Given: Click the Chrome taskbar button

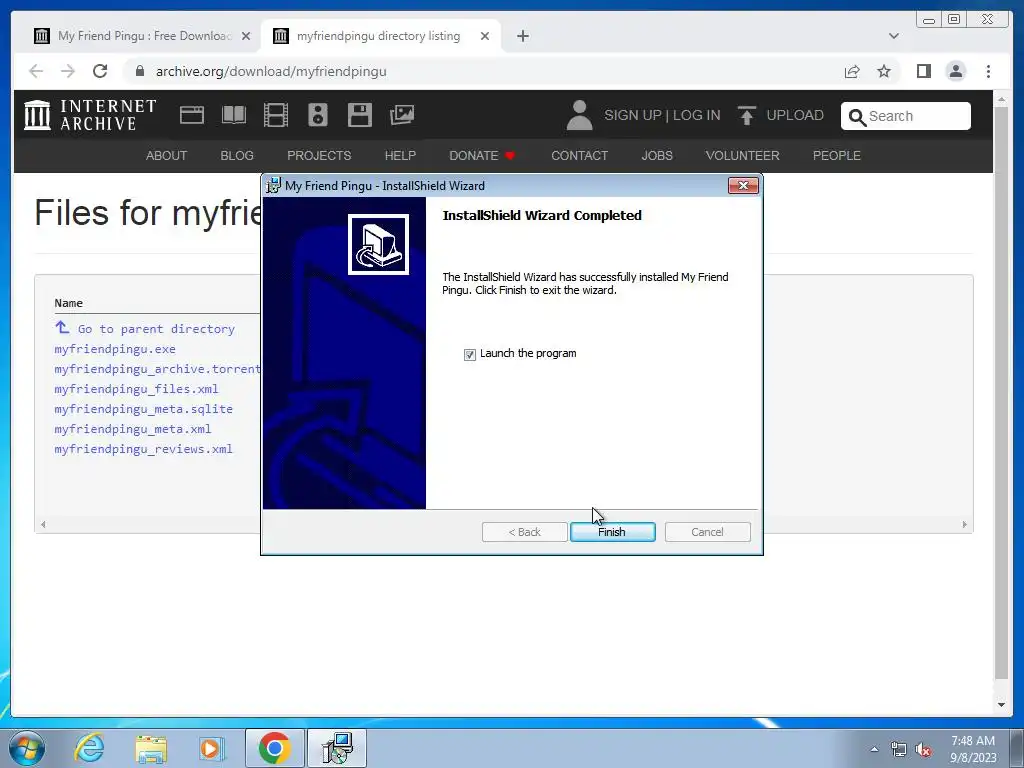Looking at the screenshot, I should coord(274,748).
